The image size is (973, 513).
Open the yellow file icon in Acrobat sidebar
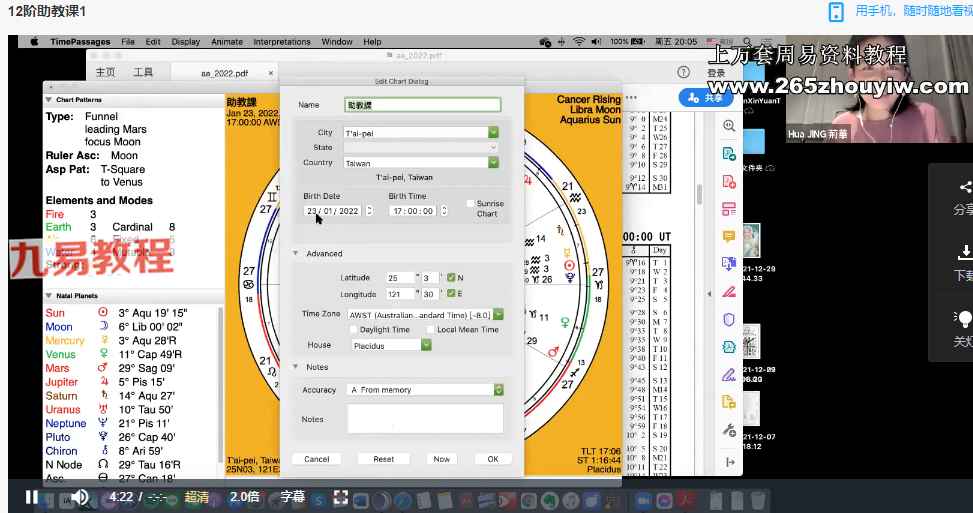pyautogui.click(x=729, y=402)
